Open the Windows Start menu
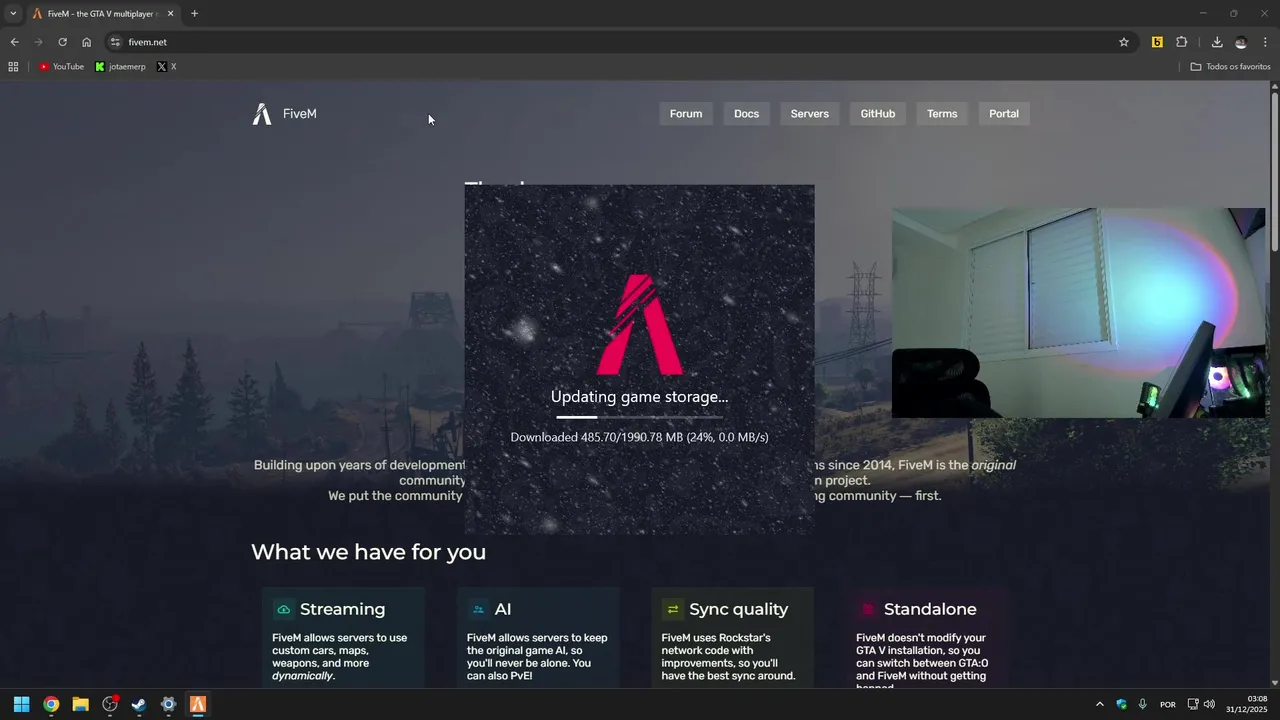1280x720 pixels. (x=21, y=704)
